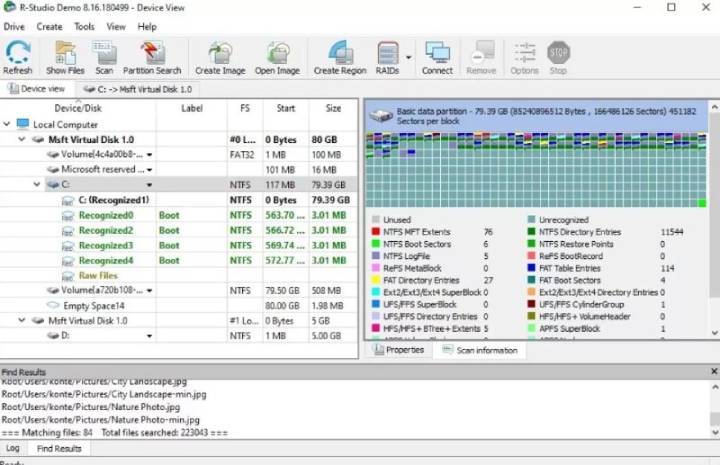Select the Find Results bottom tab
Image resolution: width=720 pixels, height=465 pixels.
tap(59, 448)
